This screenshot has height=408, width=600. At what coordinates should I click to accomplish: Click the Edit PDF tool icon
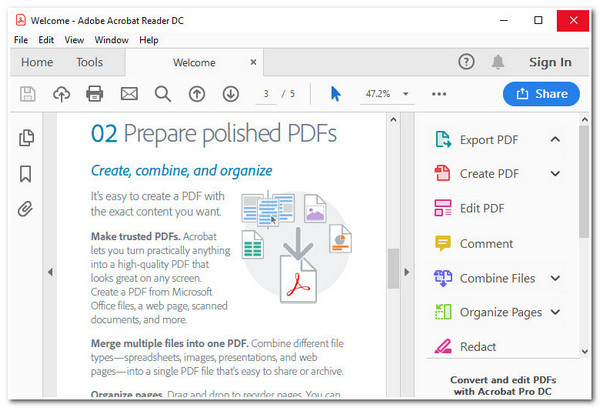(x=443, y=208)
